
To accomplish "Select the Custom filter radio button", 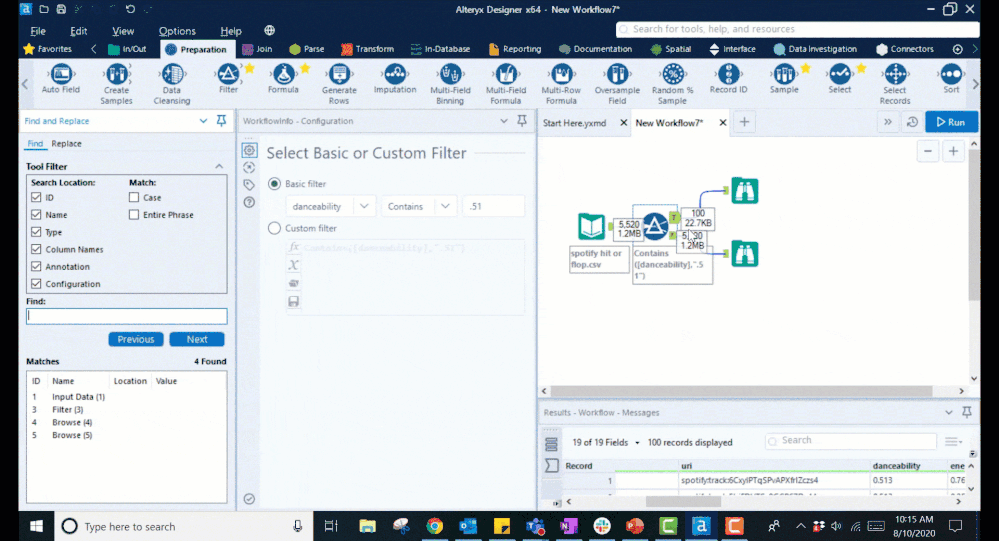I will point(275,228).
